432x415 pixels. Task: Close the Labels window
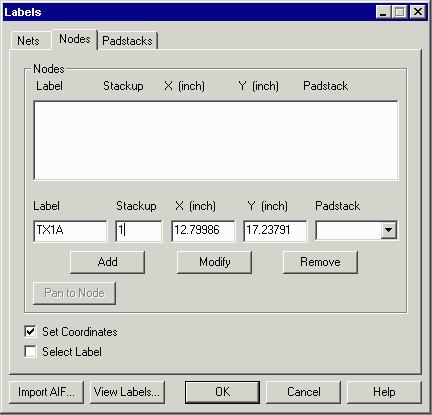click(x=418, y=12)
